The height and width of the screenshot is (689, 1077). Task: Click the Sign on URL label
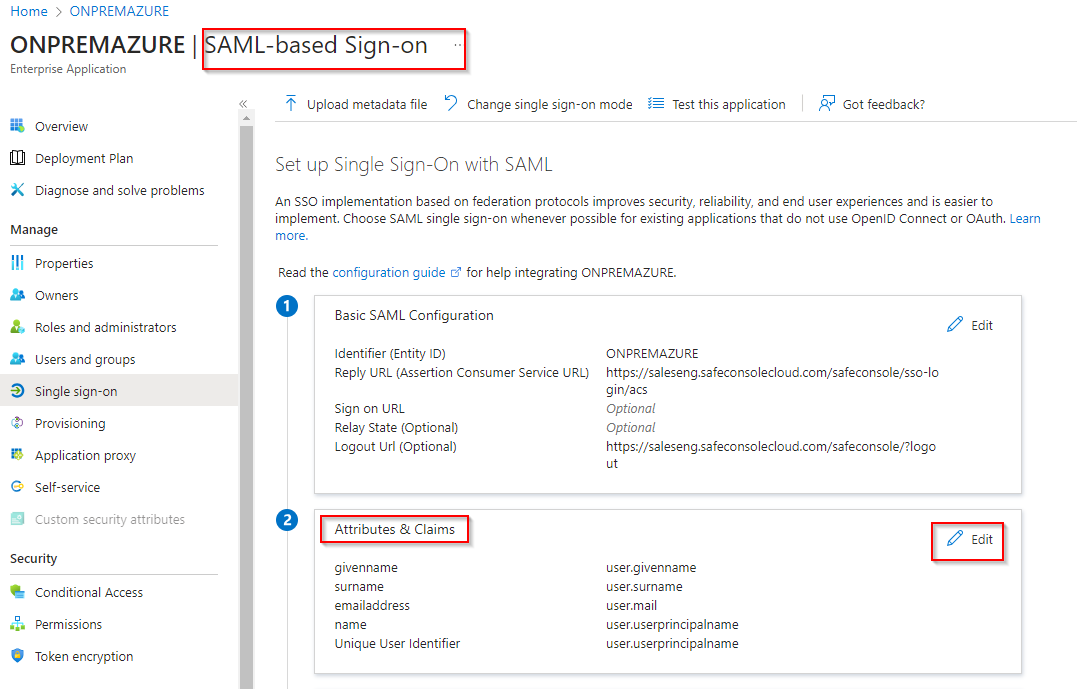click(370, 408)
